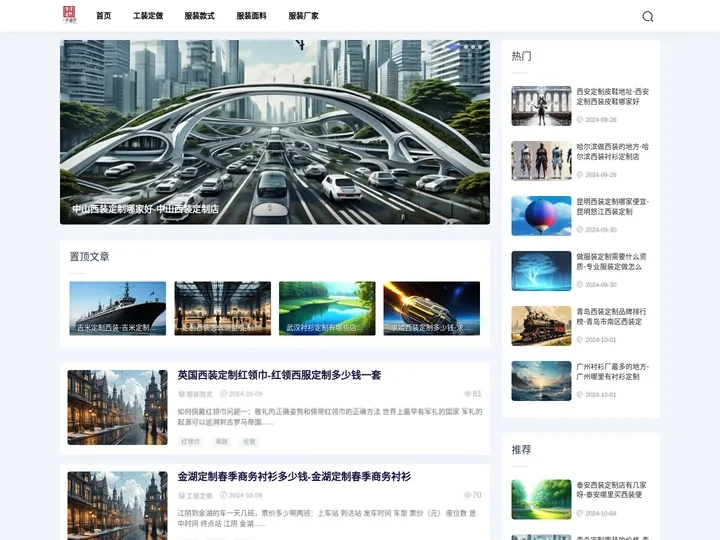Open hot post 西安定制皮鞋地址
The width and height of the screenshot is (720, 540).
pyautogui.click(x=613, y=96)
